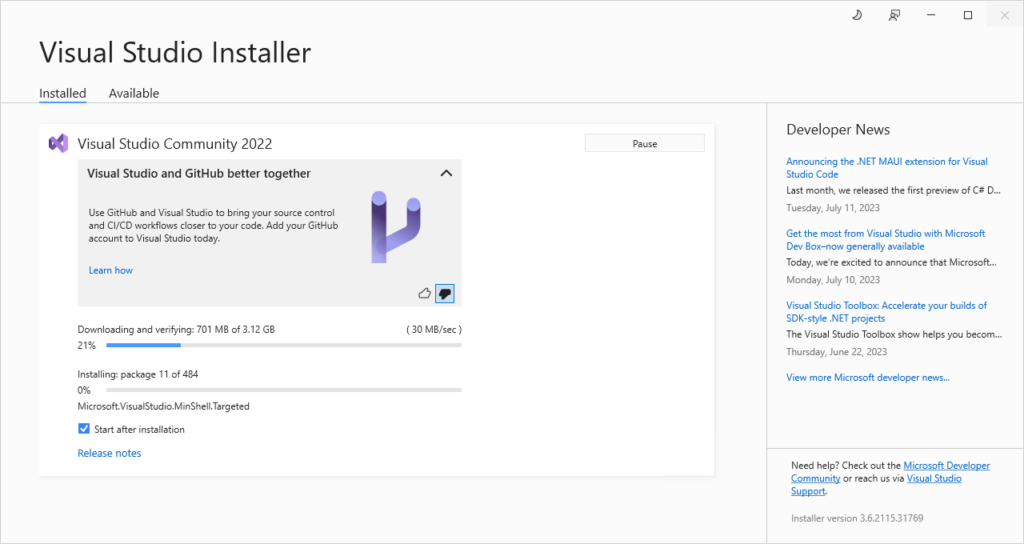The image size is (1024, 544).
Task: Click the Visual Studio Community 2022 title
Action: click(174, 144)
